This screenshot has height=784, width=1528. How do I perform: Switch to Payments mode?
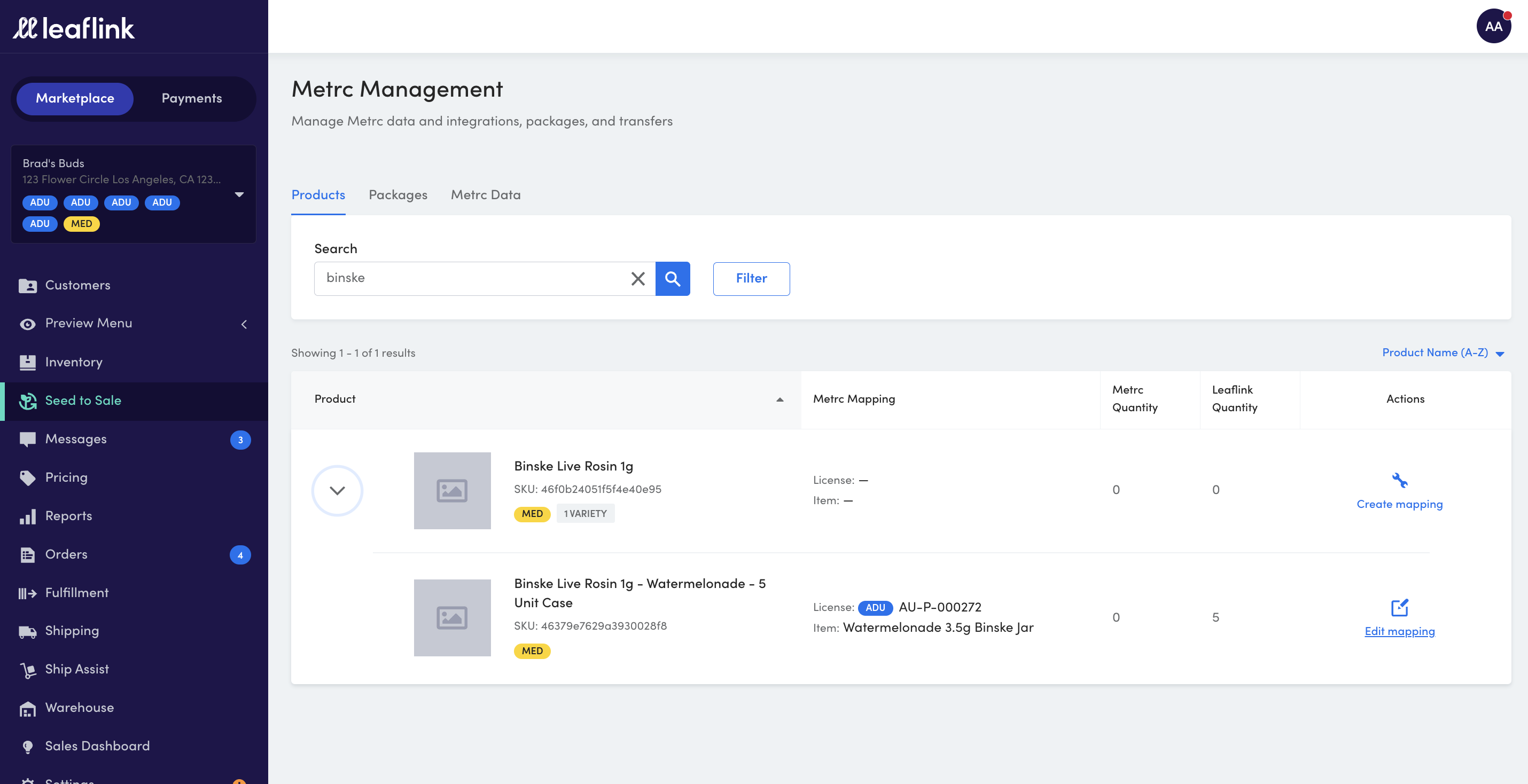[192, 98]
